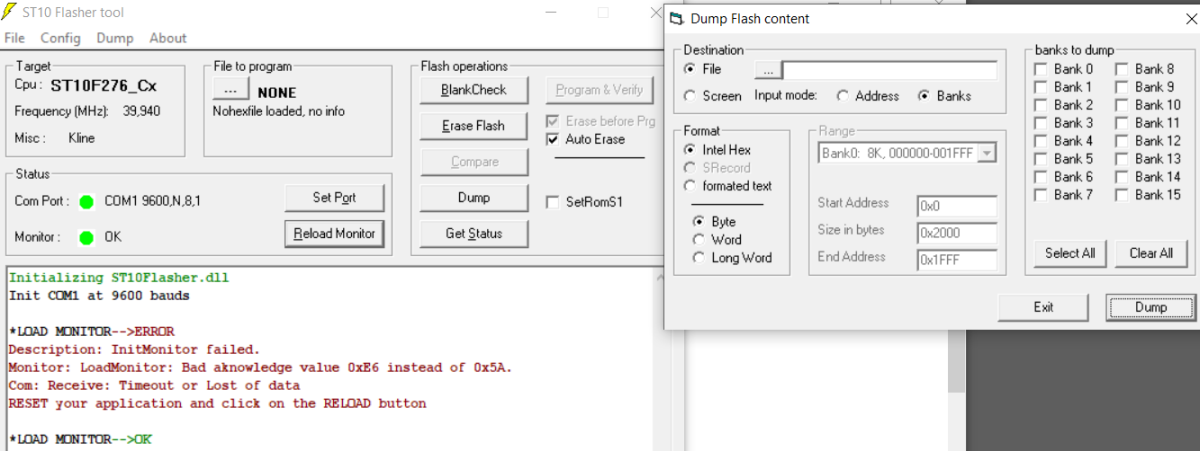The width and height of the screenshot is (1200, 451).
Task: Click the Reload Monitor button
Action: click(334, 234)
